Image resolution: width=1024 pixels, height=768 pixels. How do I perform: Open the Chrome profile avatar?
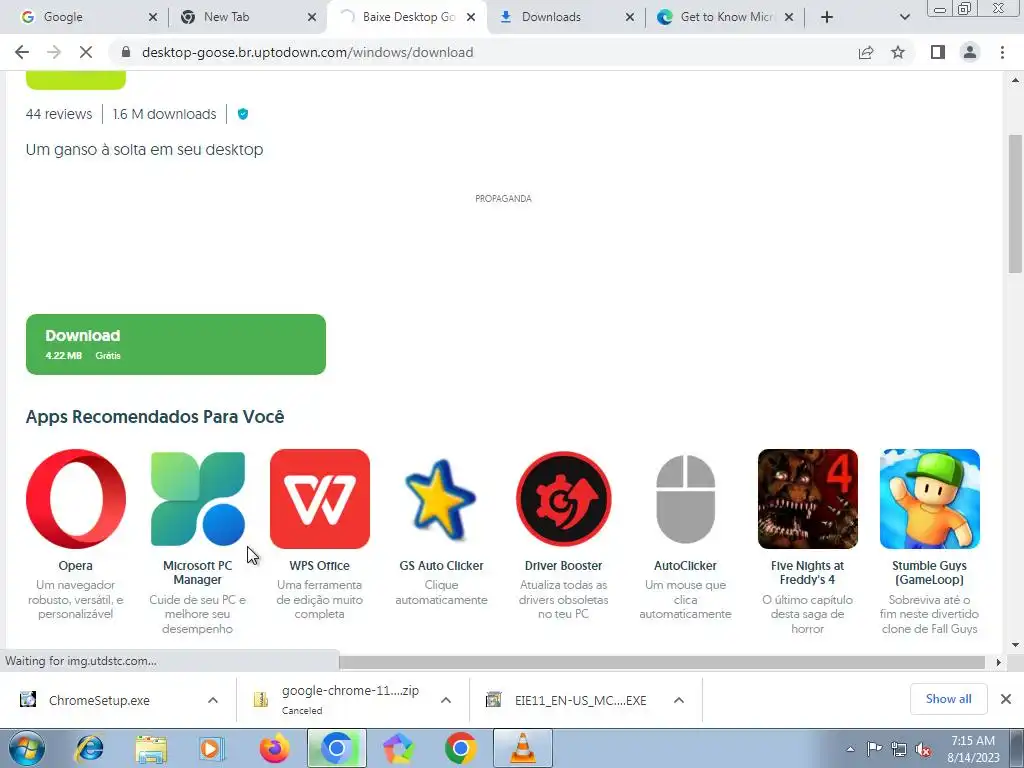(x=970, y=52)
